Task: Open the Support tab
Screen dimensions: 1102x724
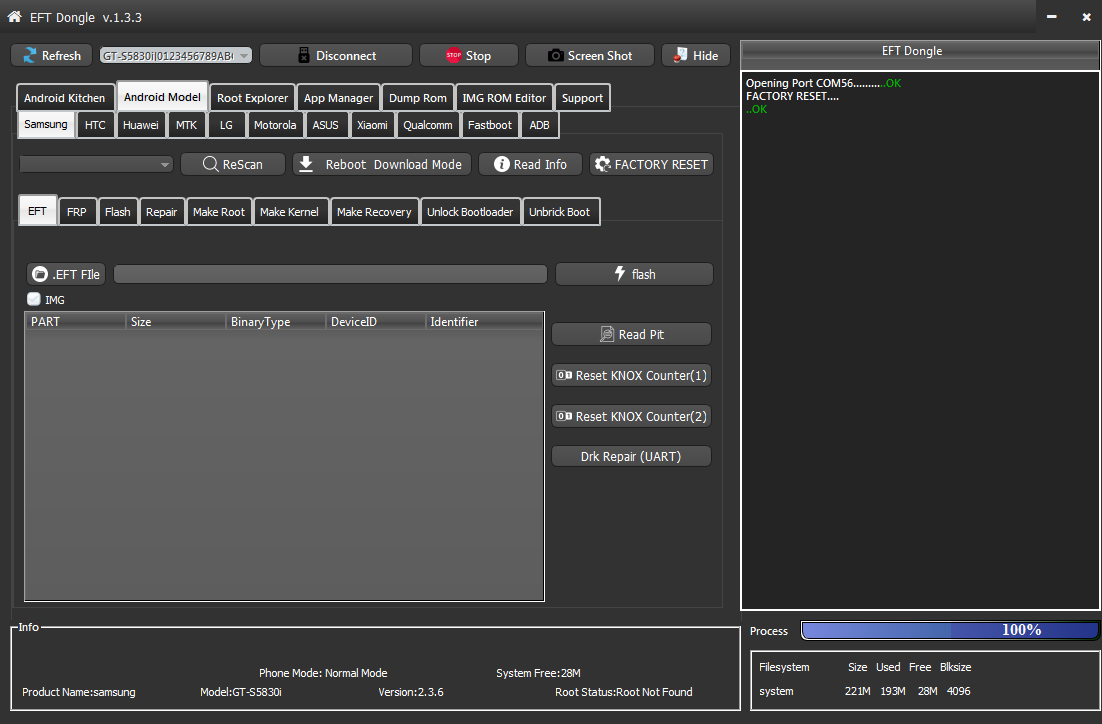Action: [582, 98]
